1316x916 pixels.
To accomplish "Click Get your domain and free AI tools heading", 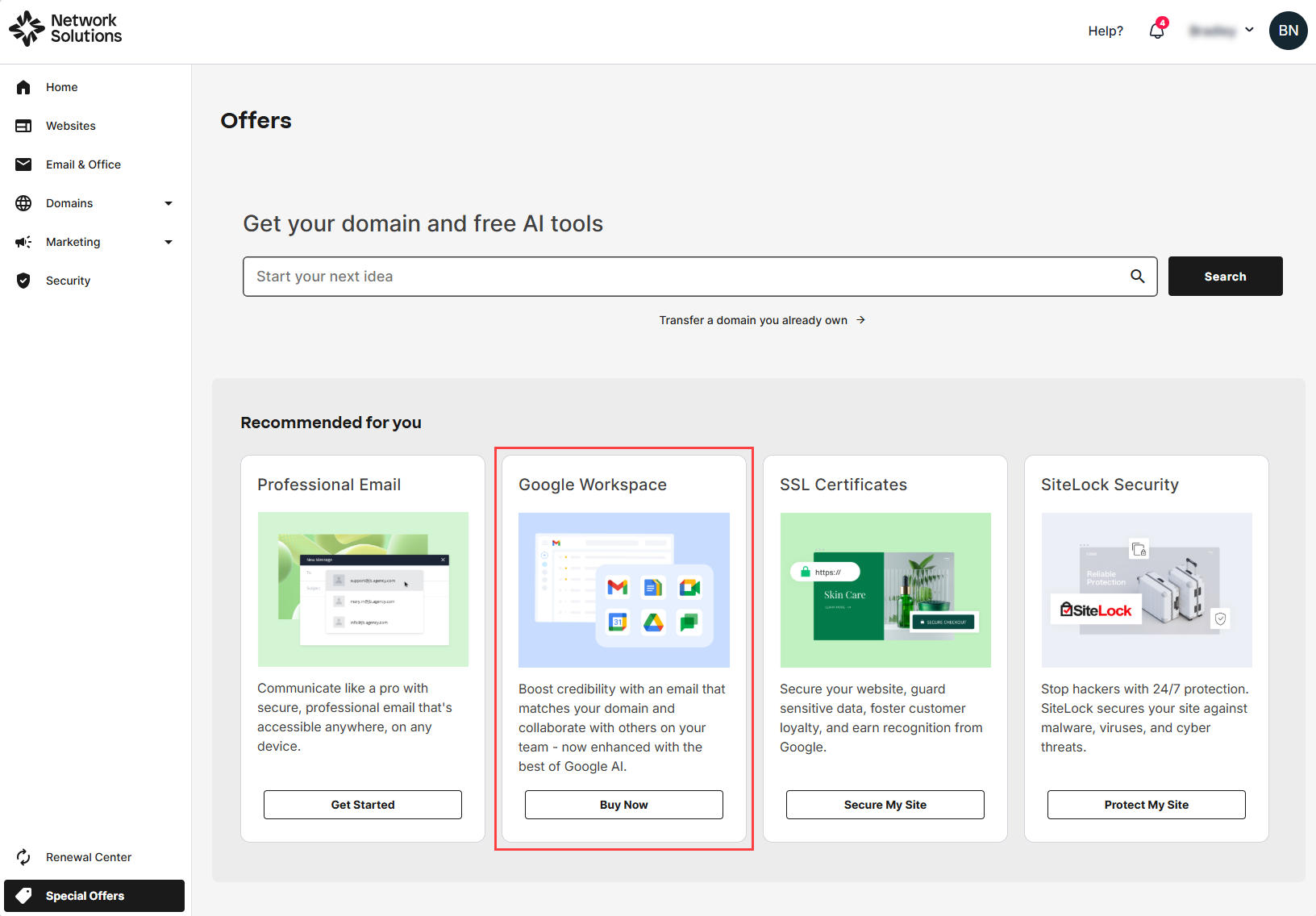I will point(423,223).
